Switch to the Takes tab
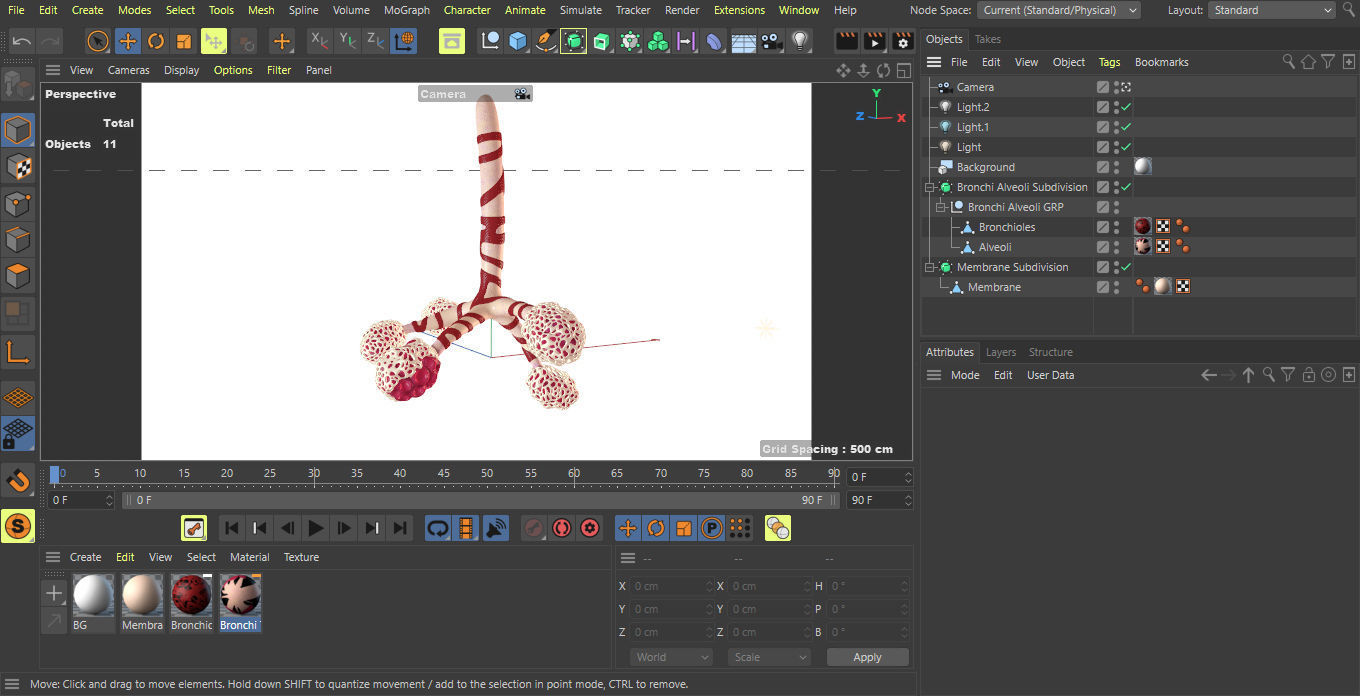The image size is (1360, 696). [988, 39]
